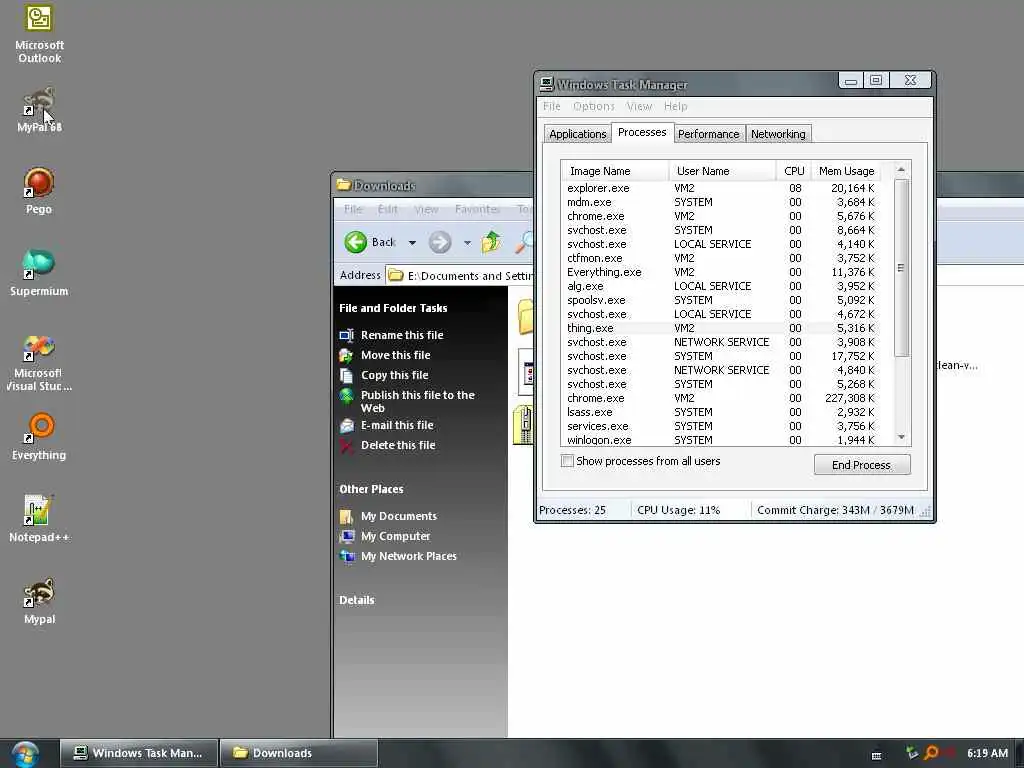Select the thing.exe process row

click(722, 328)
